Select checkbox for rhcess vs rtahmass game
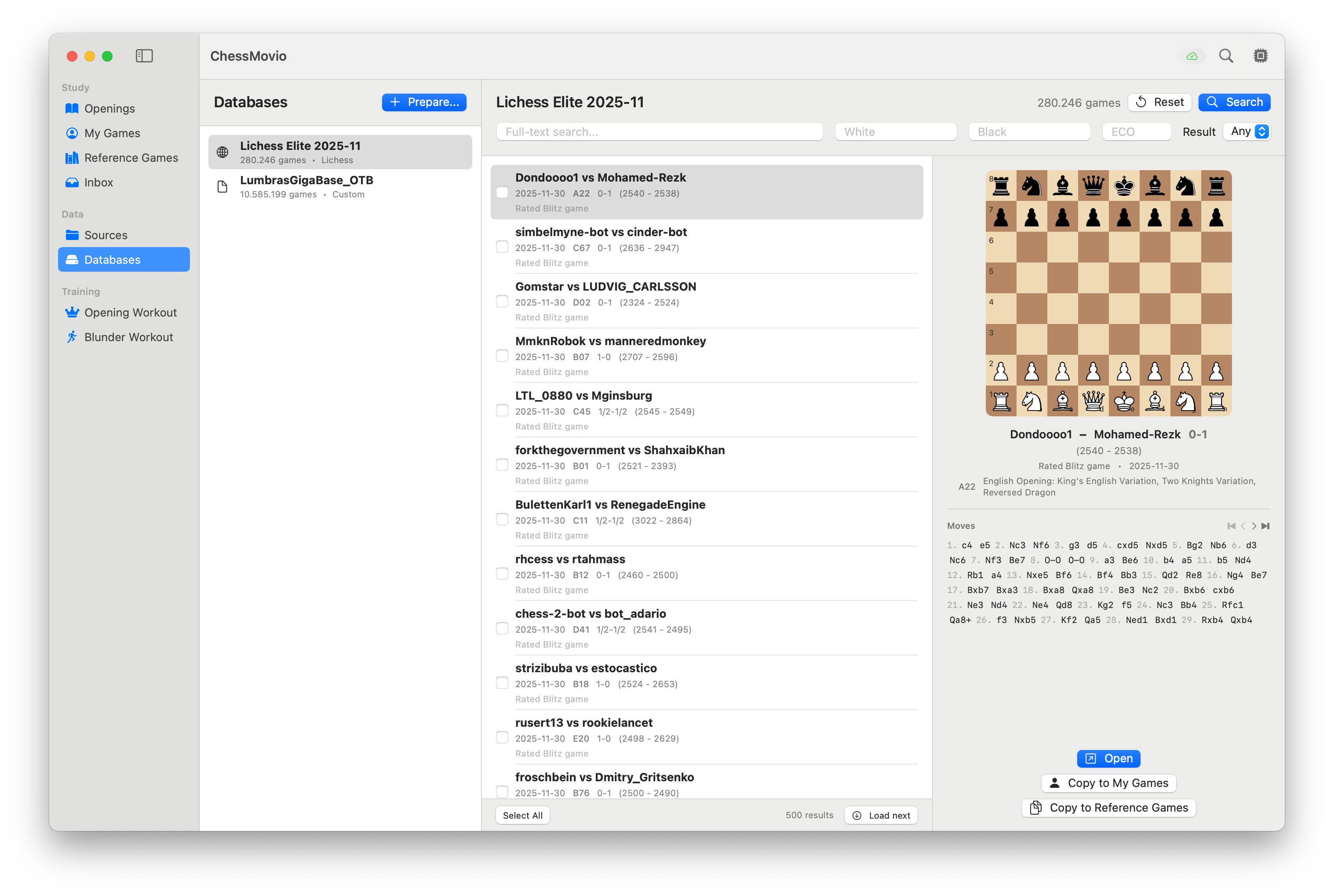Image resolution: width=1334 pixels, height=896 pixels. (502, 574)
